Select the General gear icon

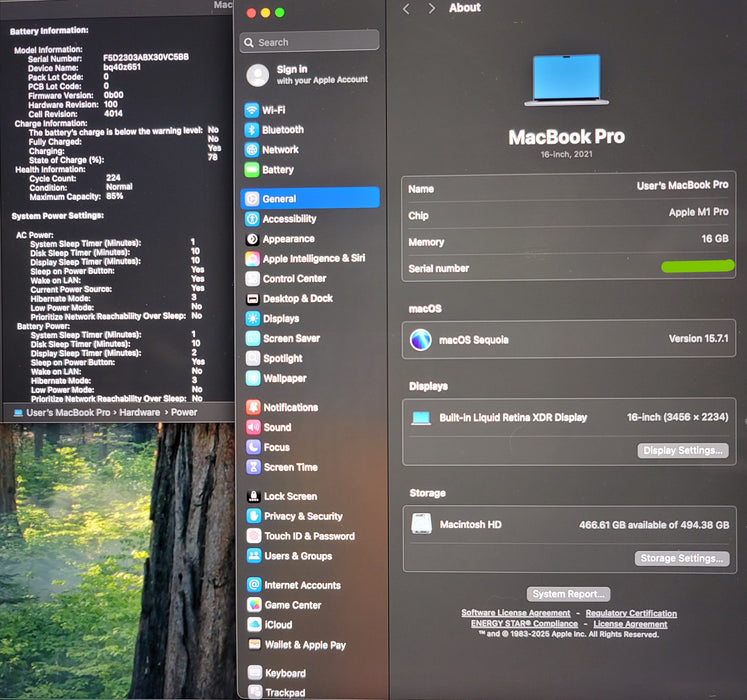pyautogui.click(x=252, y=199)
